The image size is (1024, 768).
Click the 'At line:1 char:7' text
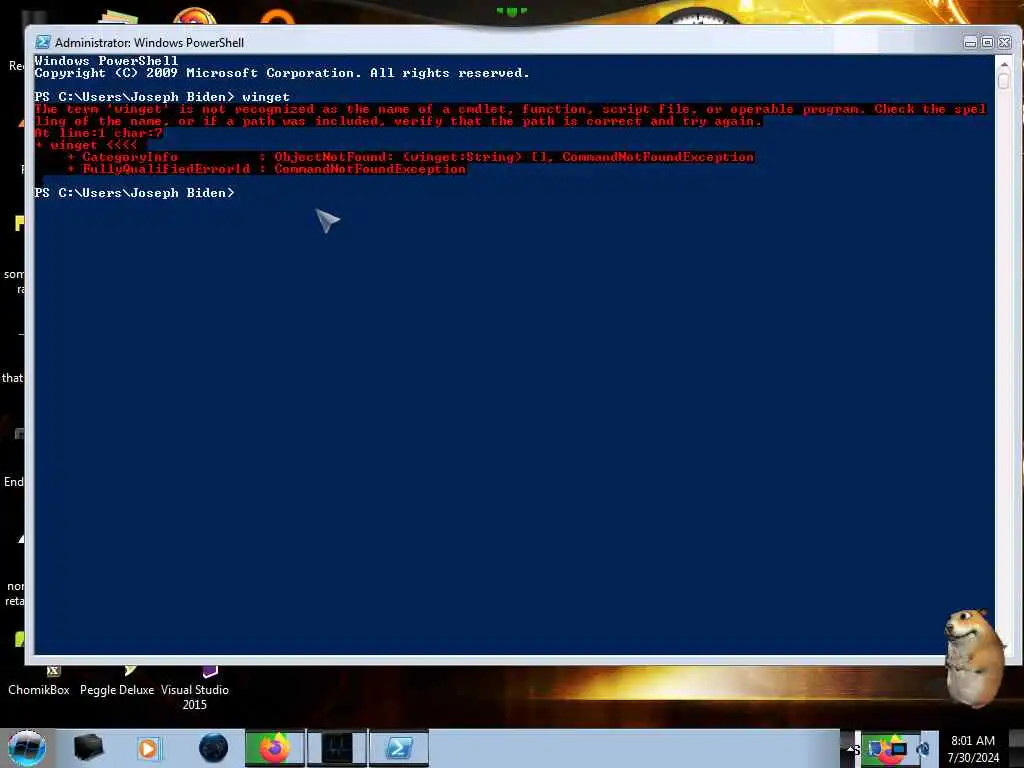pos(99,133)
